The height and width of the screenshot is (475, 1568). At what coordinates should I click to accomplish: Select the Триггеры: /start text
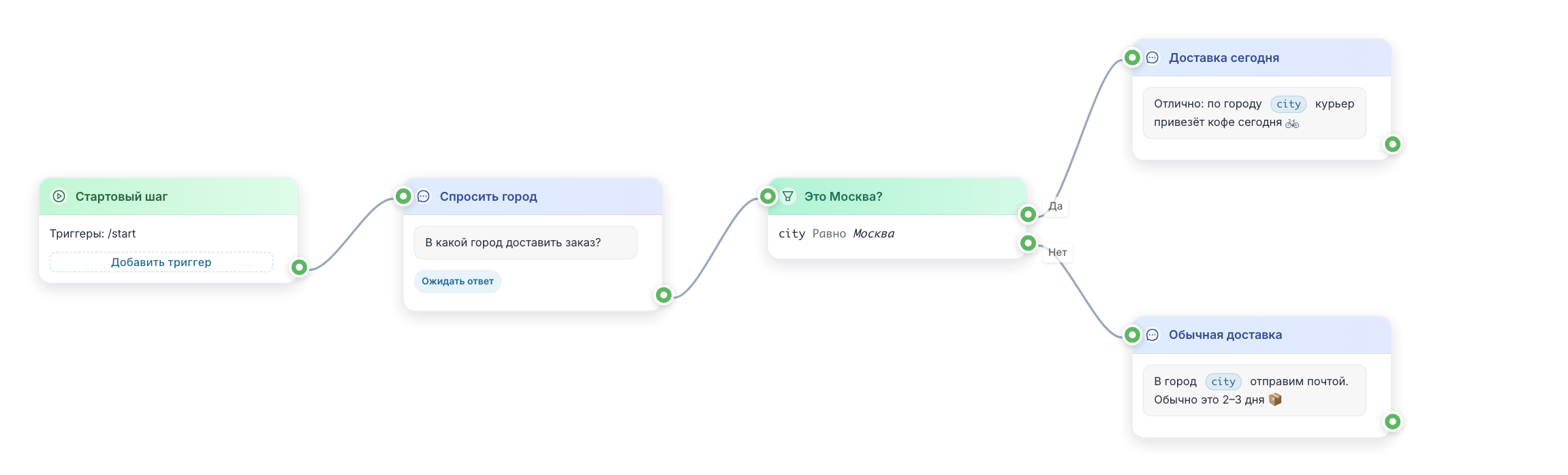(x=93, y=233)
